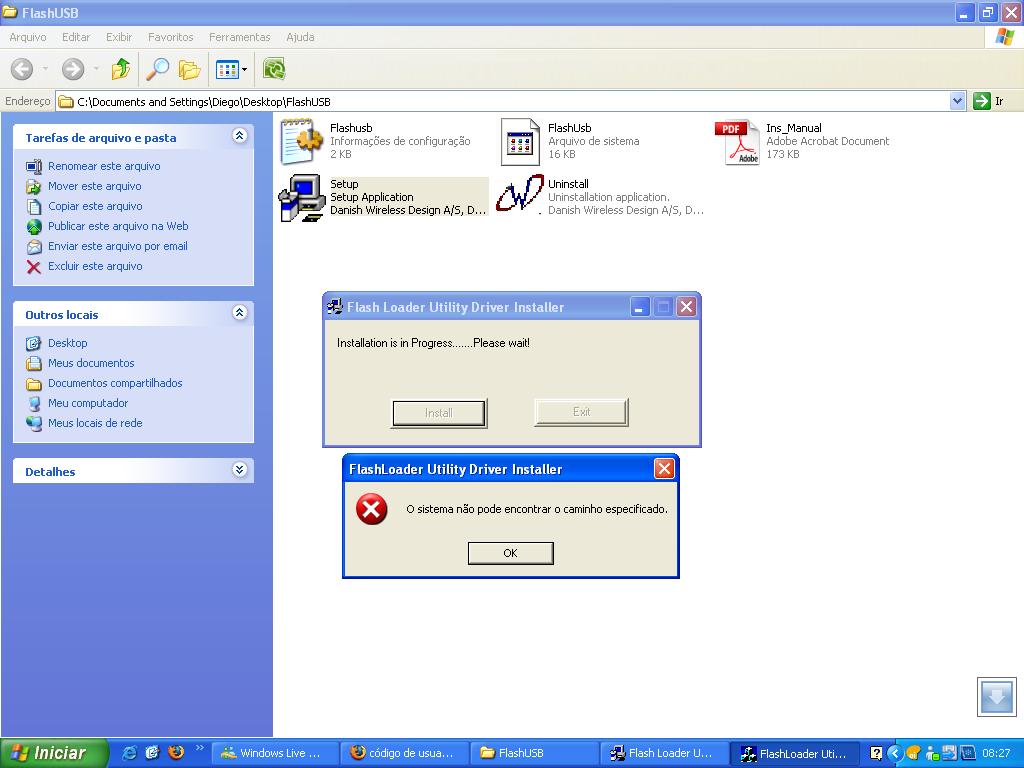Click OK in the error dialog
The width and height of the screenshot is (1024, 768).
tap(511, 553)
